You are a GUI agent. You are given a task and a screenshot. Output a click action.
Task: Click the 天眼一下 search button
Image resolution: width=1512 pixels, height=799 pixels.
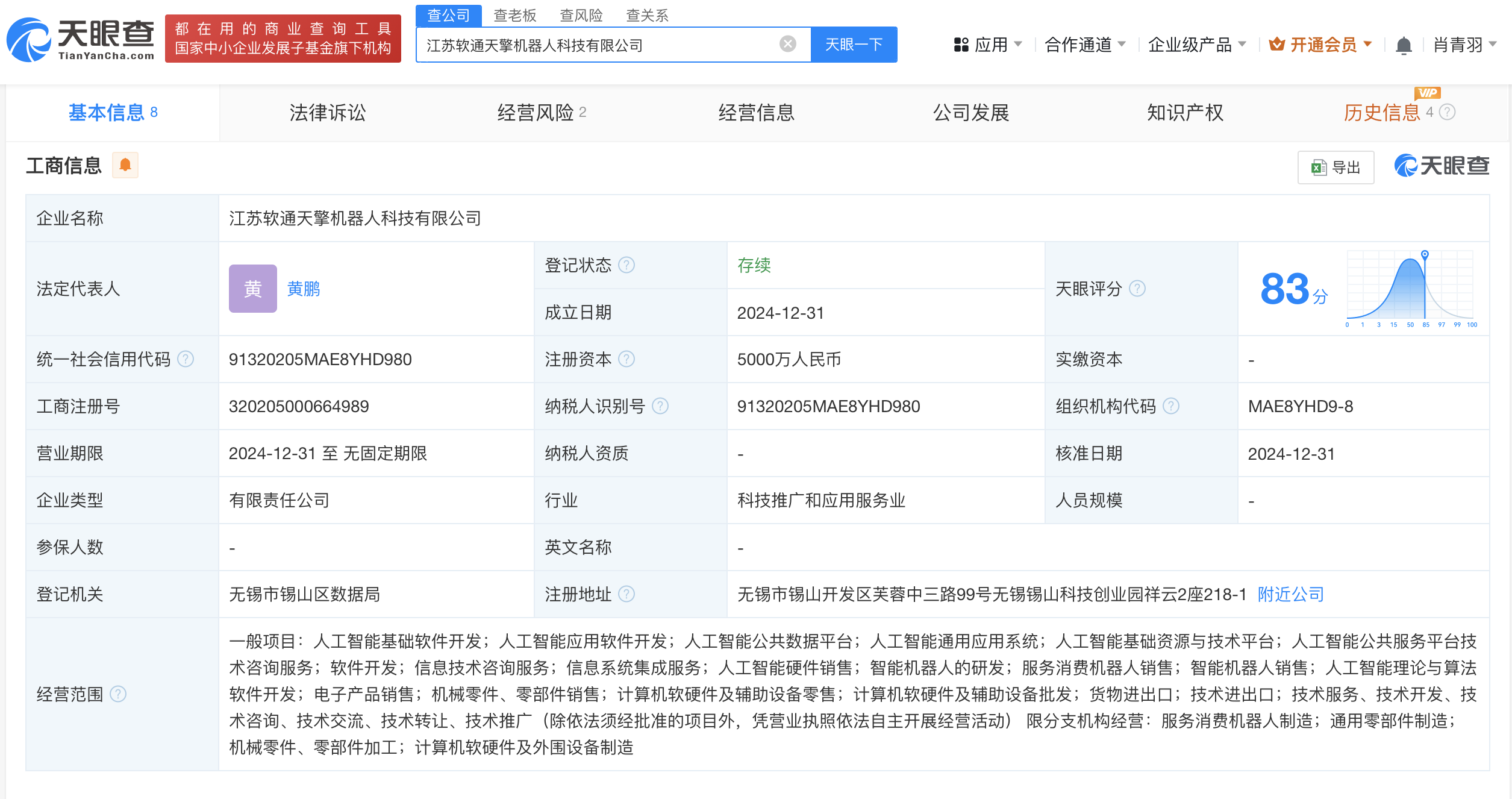(854, 45)
